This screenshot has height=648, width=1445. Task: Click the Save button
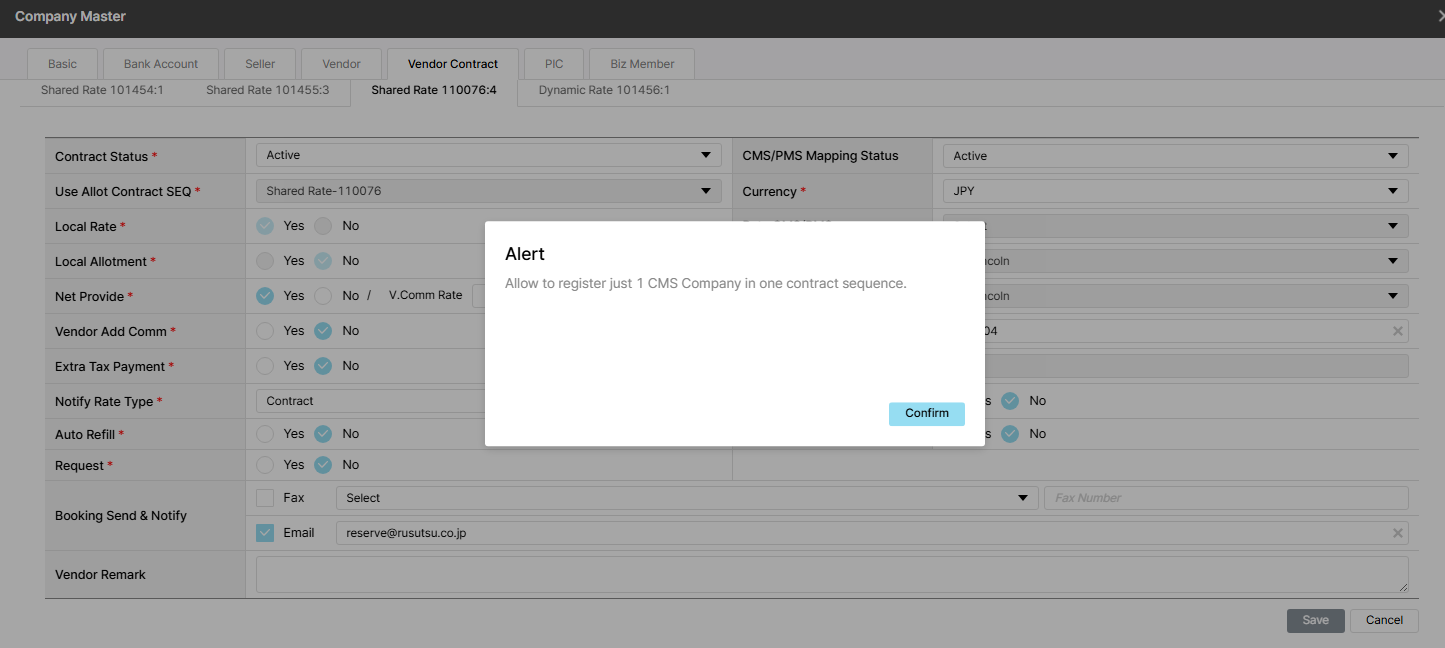tap(1315, 620)
